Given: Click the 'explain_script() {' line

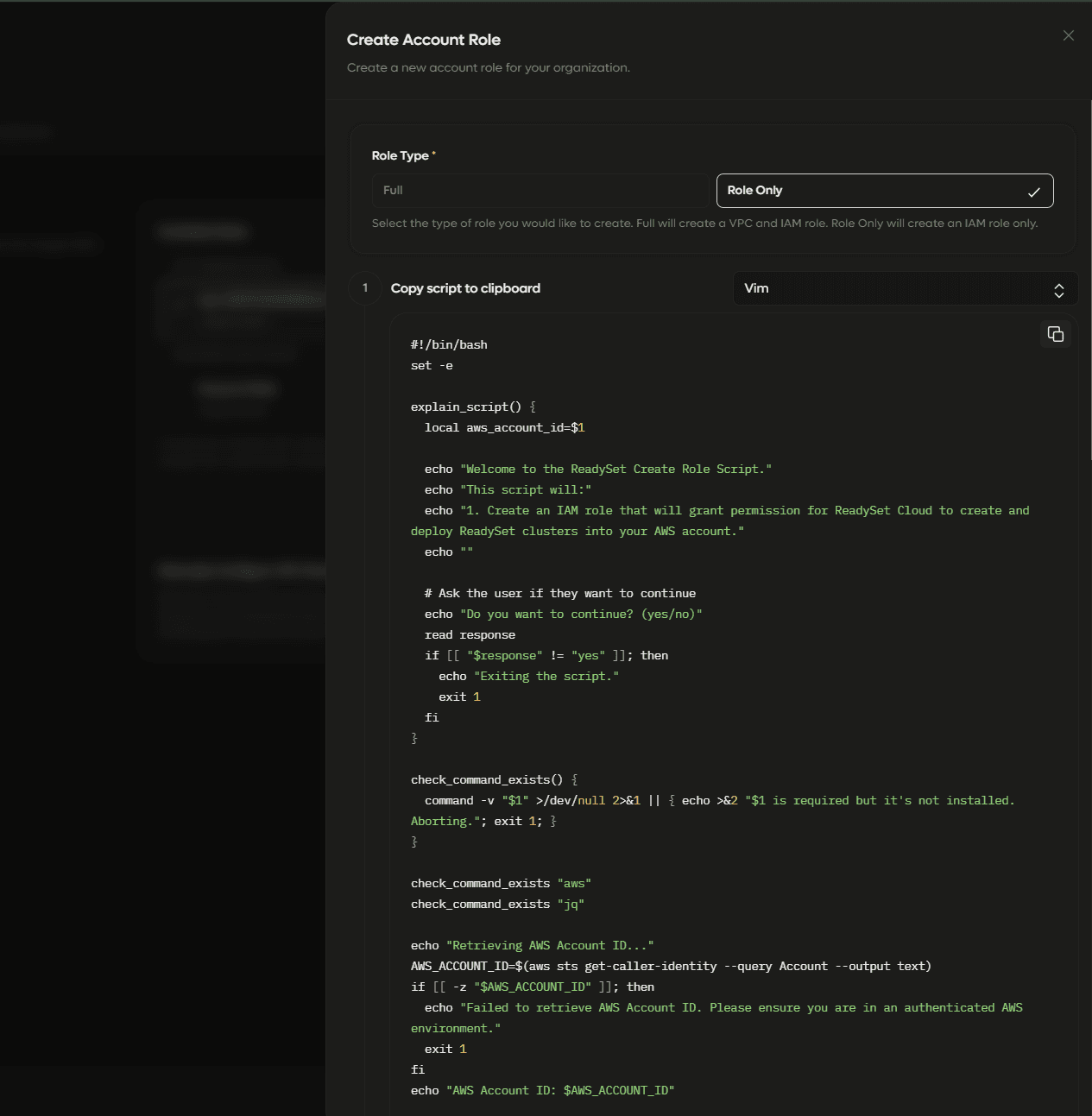Looking at the screenshot, I should point(473,407).
